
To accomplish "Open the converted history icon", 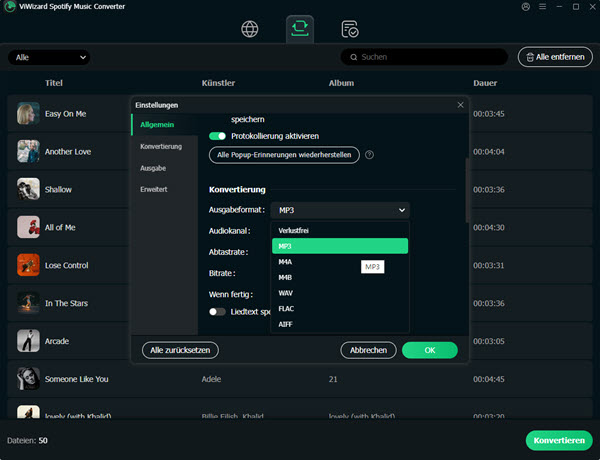I will [x=350, y=29].
